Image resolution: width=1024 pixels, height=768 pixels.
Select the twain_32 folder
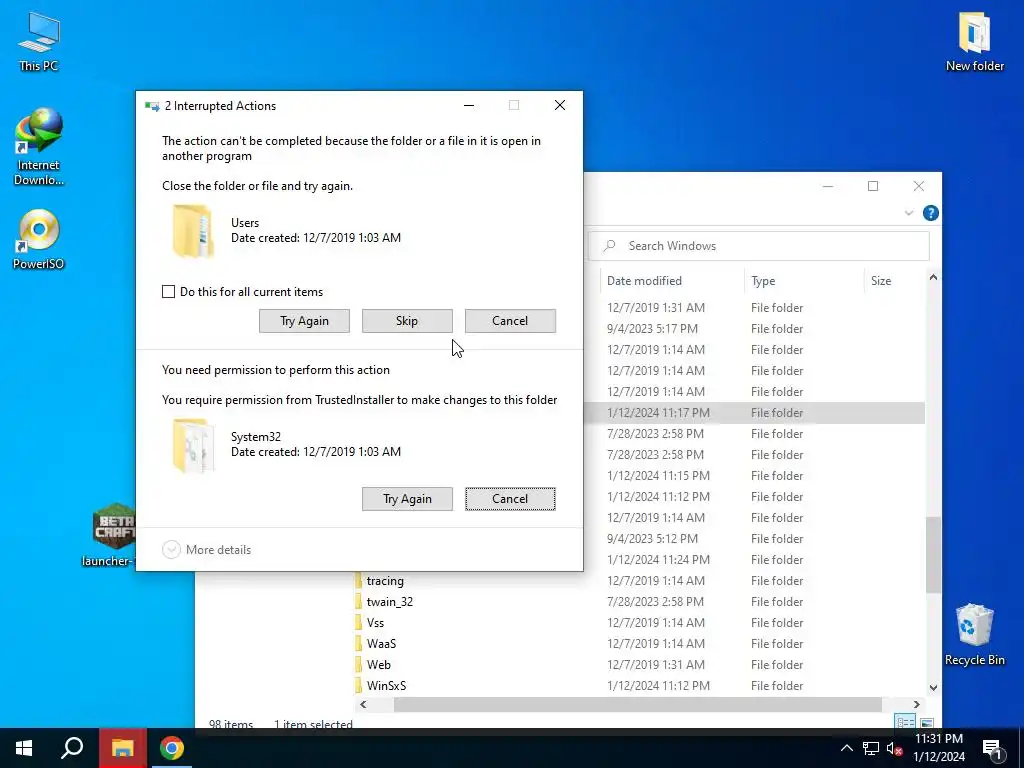[x=390, y=601]
